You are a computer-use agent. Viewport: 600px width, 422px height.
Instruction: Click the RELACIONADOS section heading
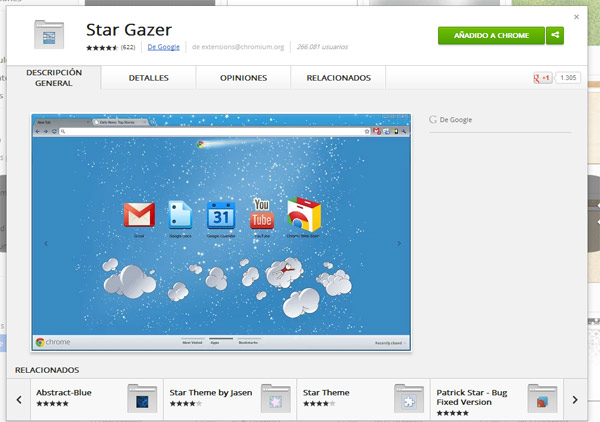[47, 370]
